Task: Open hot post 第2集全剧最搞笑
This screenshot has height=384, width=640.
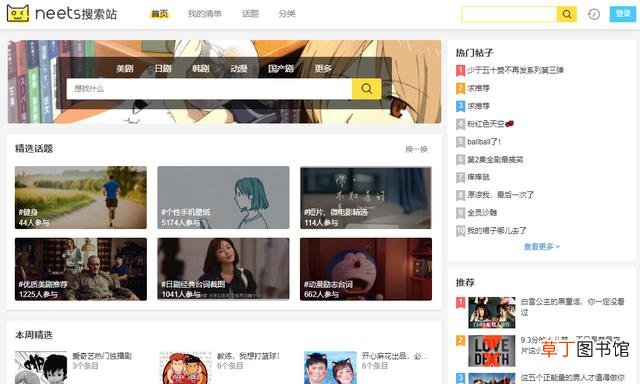Action: tap(495, 160)
